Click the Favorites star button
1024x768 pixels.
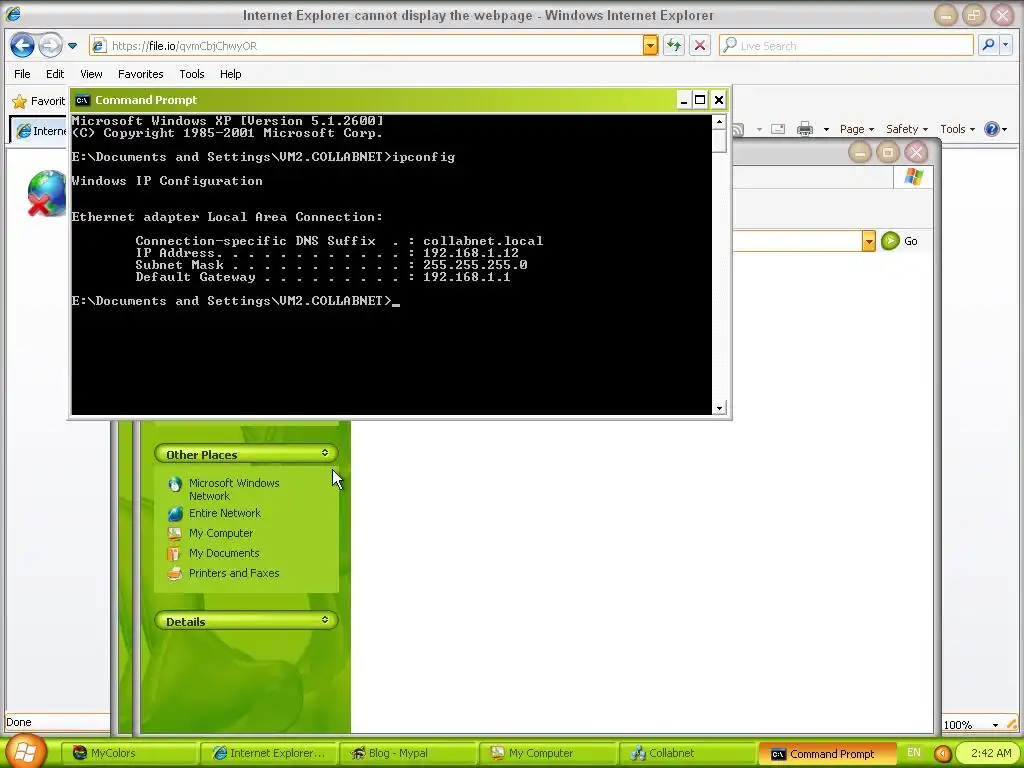(38, 101)
